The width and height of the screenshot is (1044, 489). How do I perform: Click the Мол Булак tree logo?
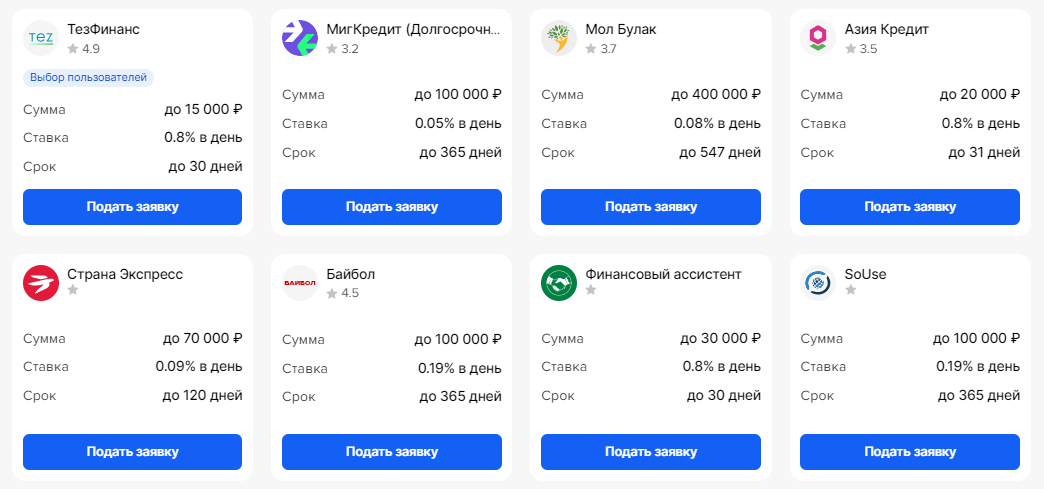559,38
